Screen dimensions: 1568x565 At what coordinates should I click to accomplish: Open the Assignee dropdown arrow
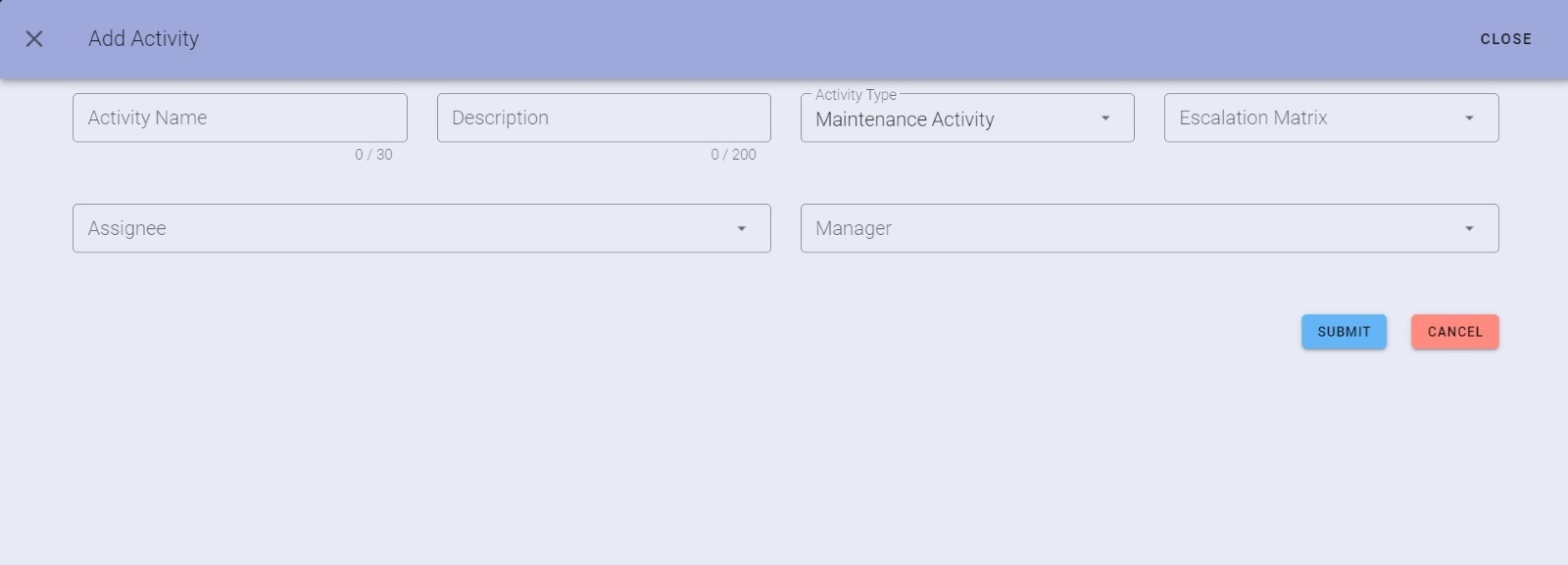pos(741,229)
